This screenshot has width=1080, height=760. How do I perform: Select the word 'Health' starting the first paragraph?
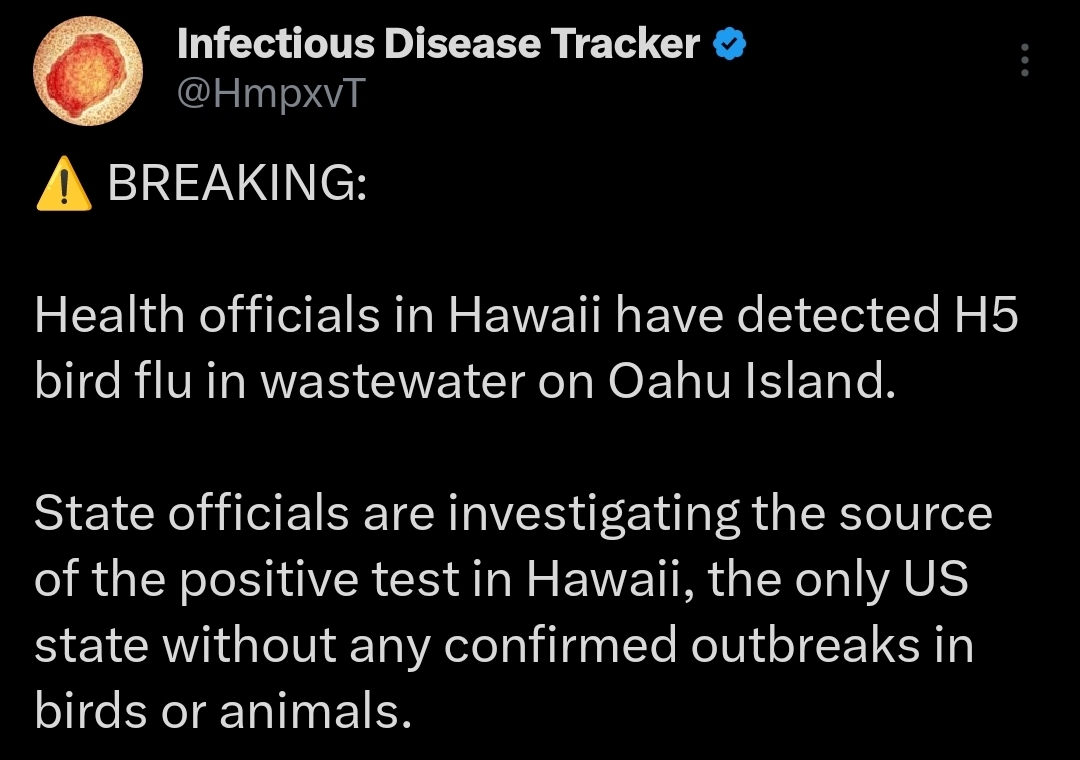click(x=110, y=315)
